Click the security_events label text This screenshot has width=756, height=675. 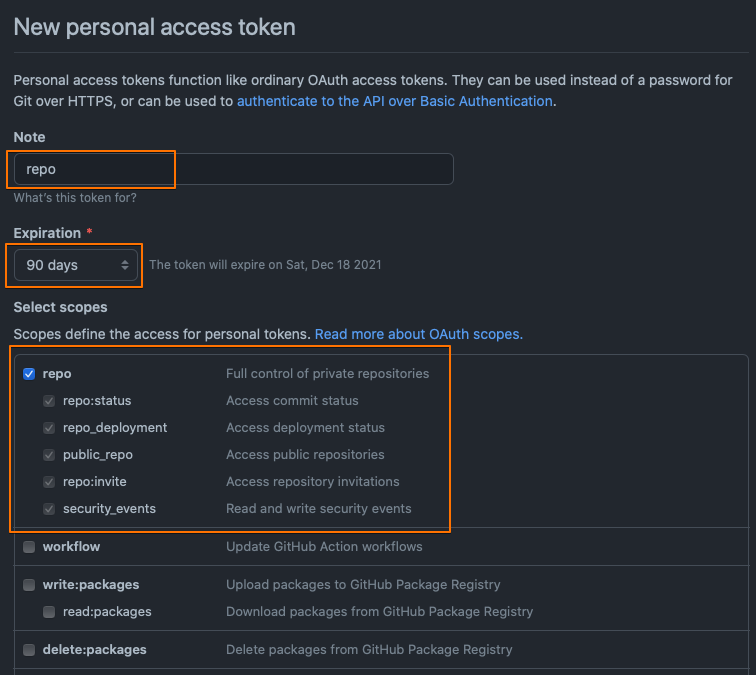click(x=109, y=509)
